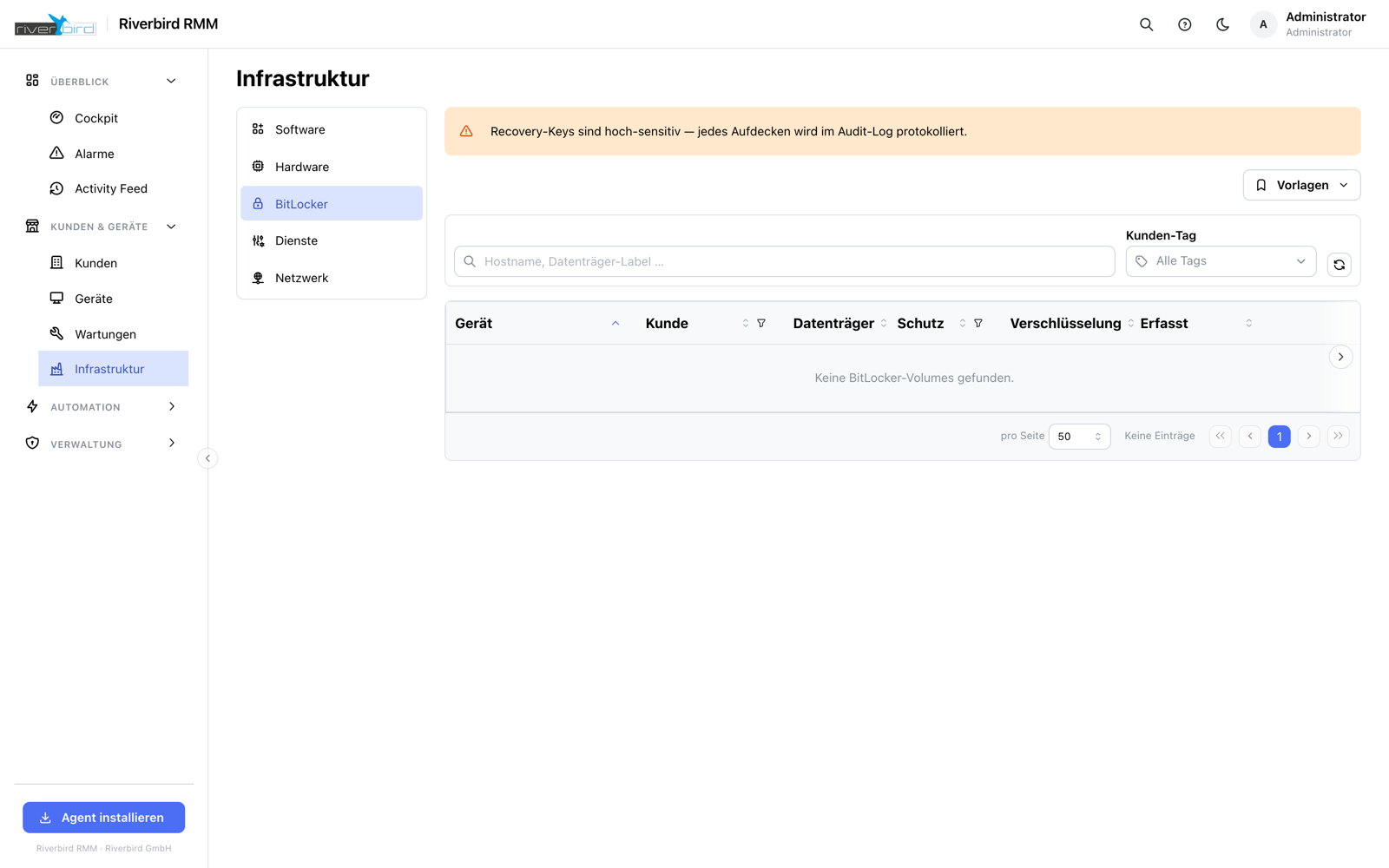This screenshot has width=1389, height=868.
Task: Click the Riverbird logo
Action: tap(55, 24)
